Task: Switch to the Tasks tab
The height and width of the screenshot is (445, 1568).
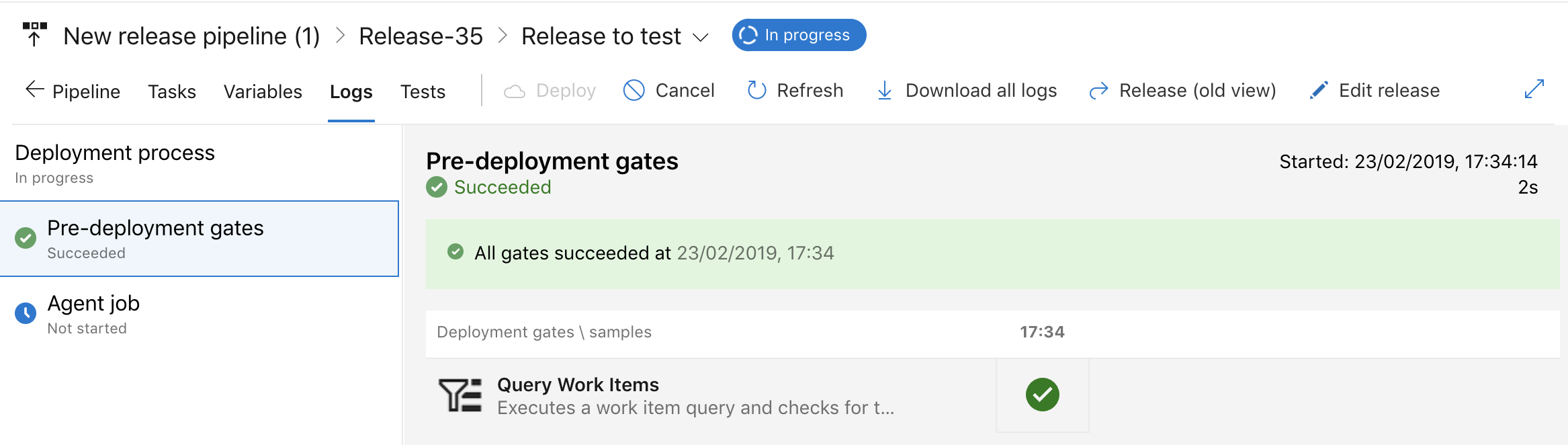Action: [x=172, y=91]
